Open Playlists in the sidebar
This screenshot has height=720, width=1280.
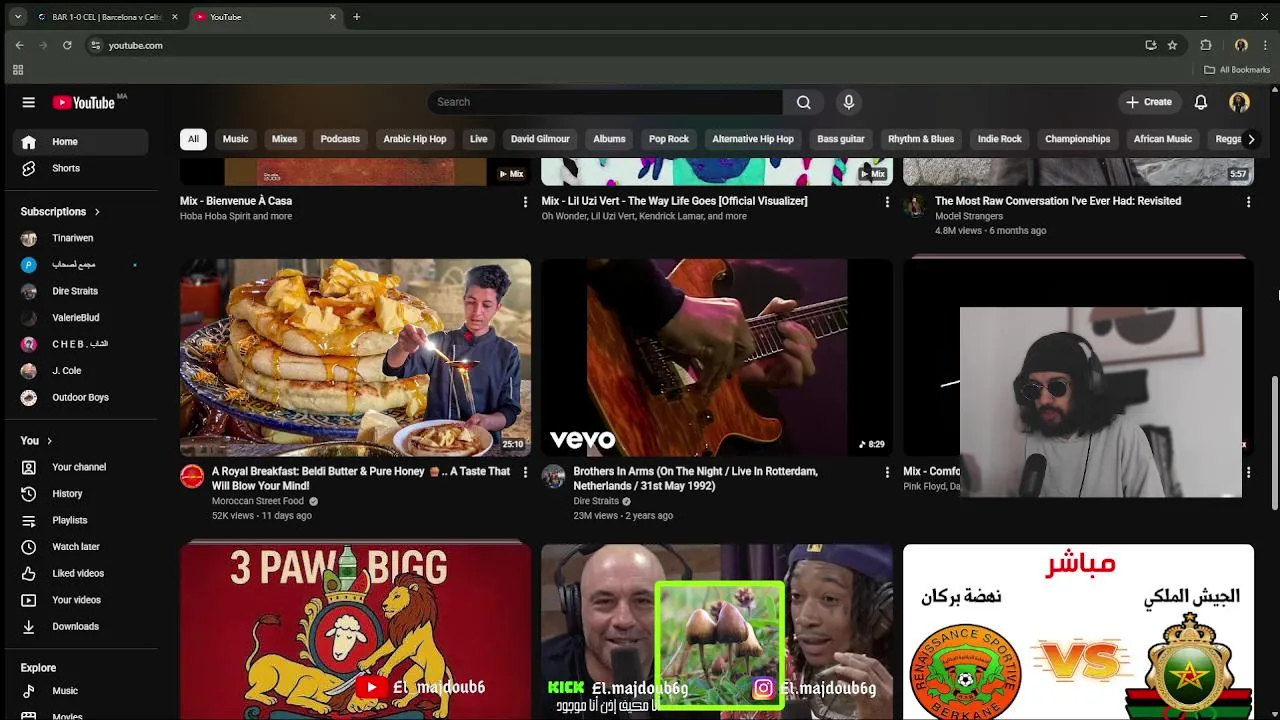[x=80, y=520]
